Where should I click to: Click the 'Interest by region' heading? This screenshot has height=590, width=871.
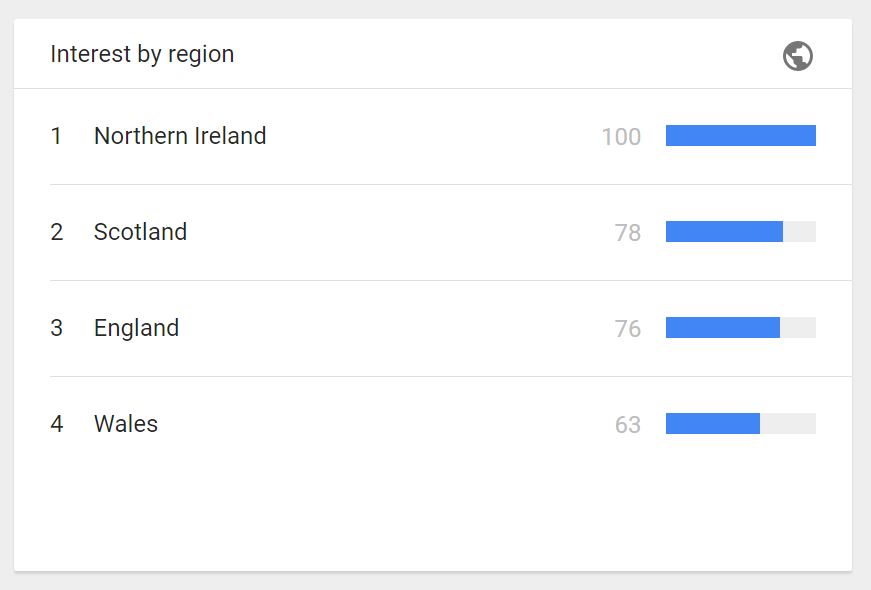click(142, 54)
